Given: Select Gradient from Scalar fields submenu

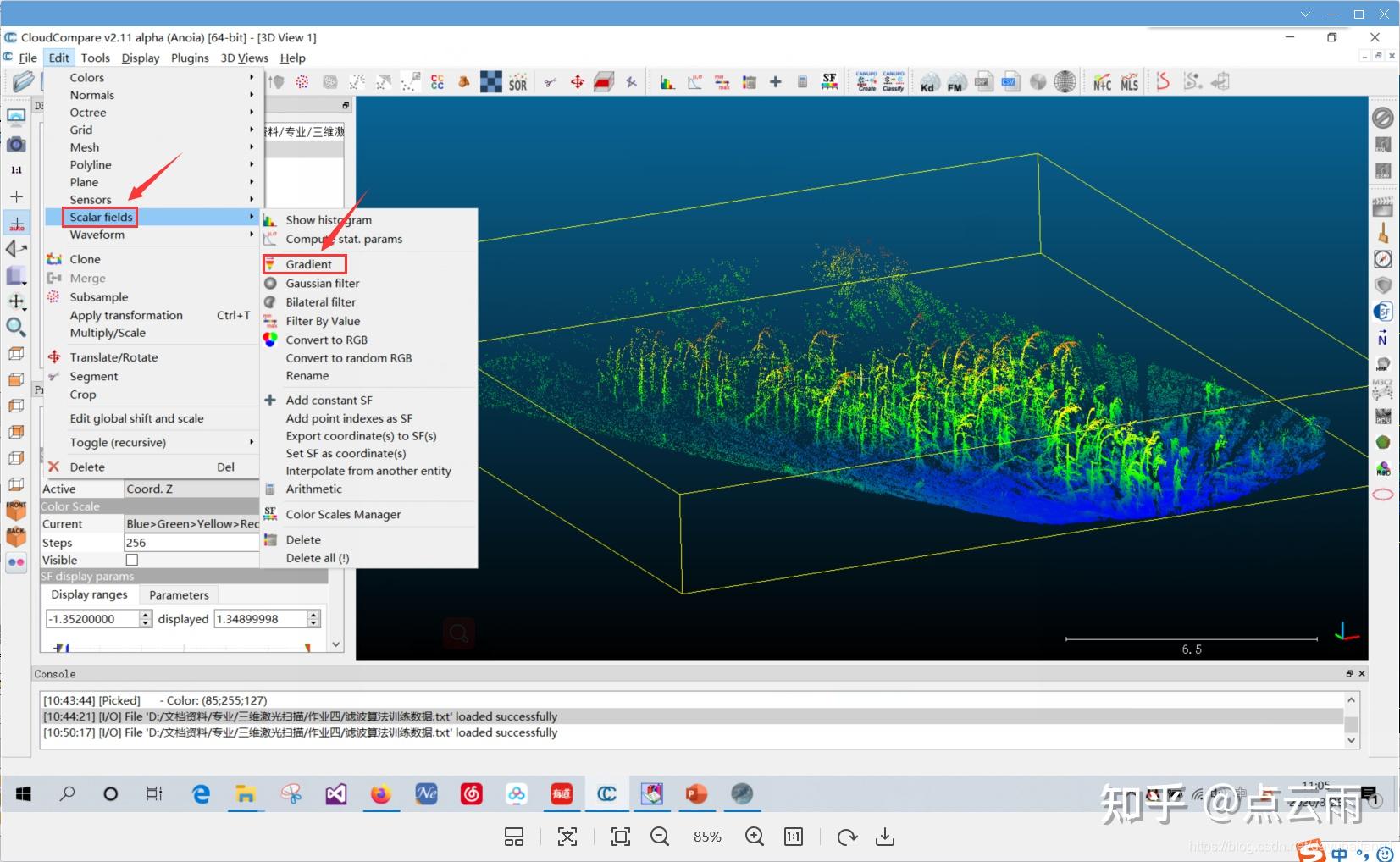Looking at the screenshot, I should point(308,264).
